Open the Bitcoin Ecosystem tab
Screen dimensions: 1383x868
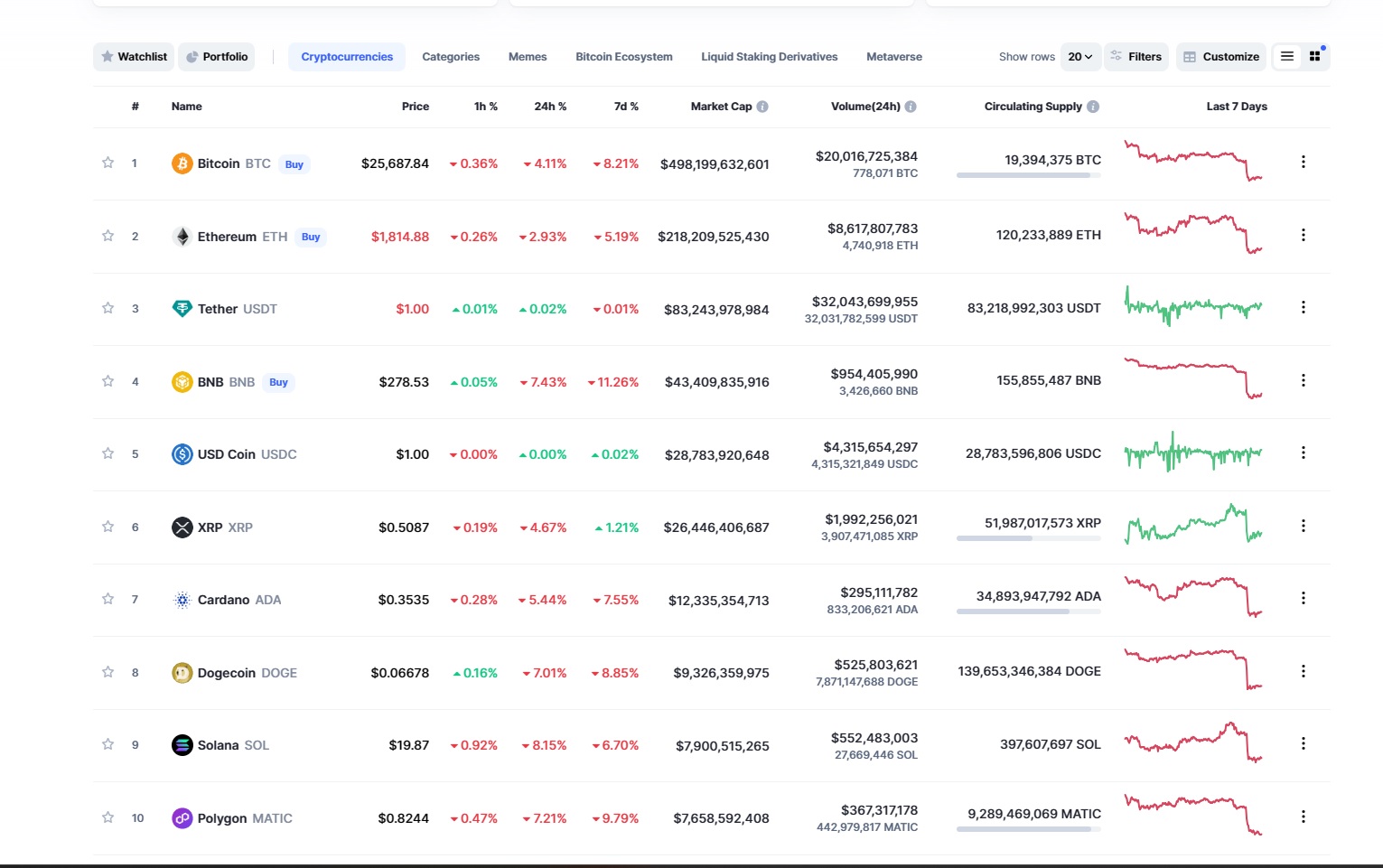click(623, 56)
